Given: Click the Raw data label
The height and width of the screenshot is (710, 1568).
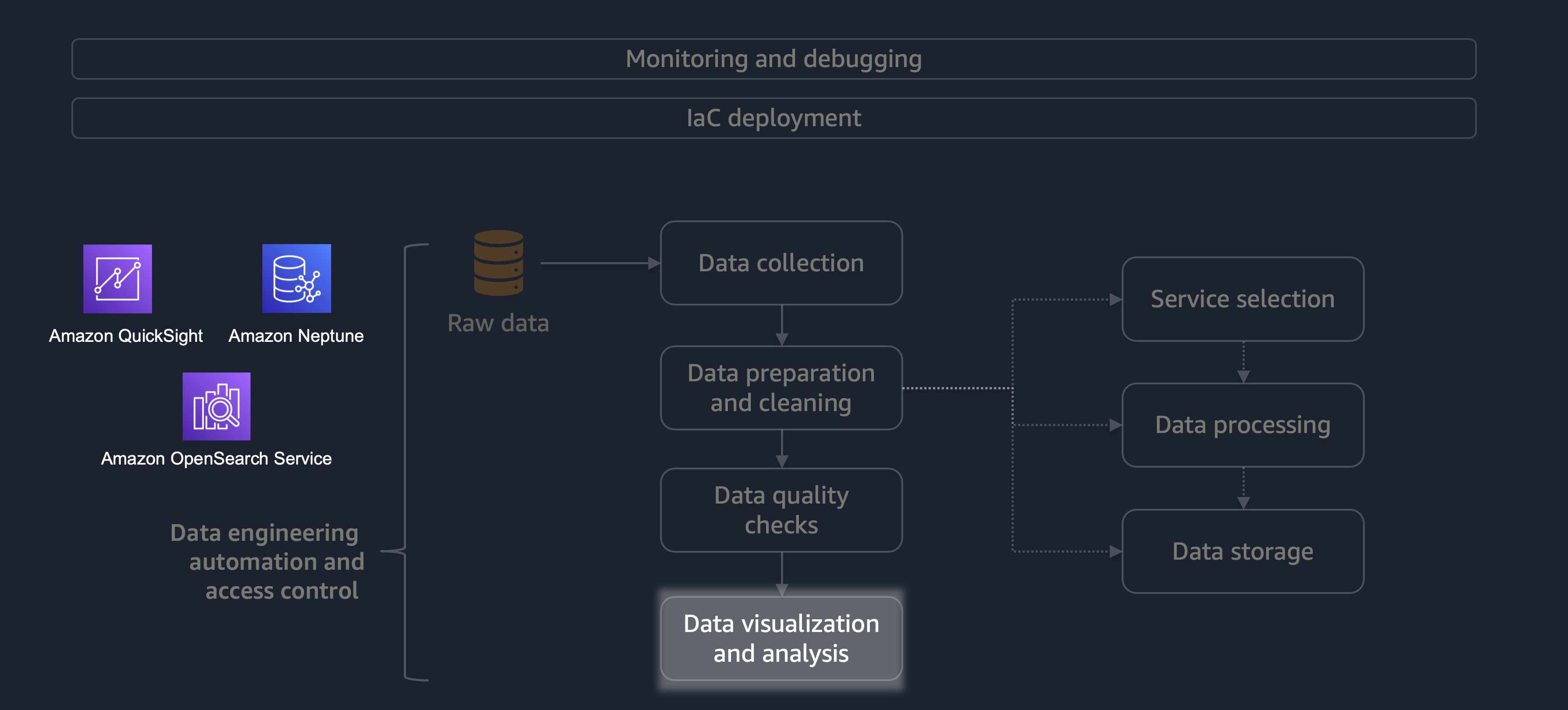Looking at the screenshot, I should pyautogui.click(x=498, y=323).
